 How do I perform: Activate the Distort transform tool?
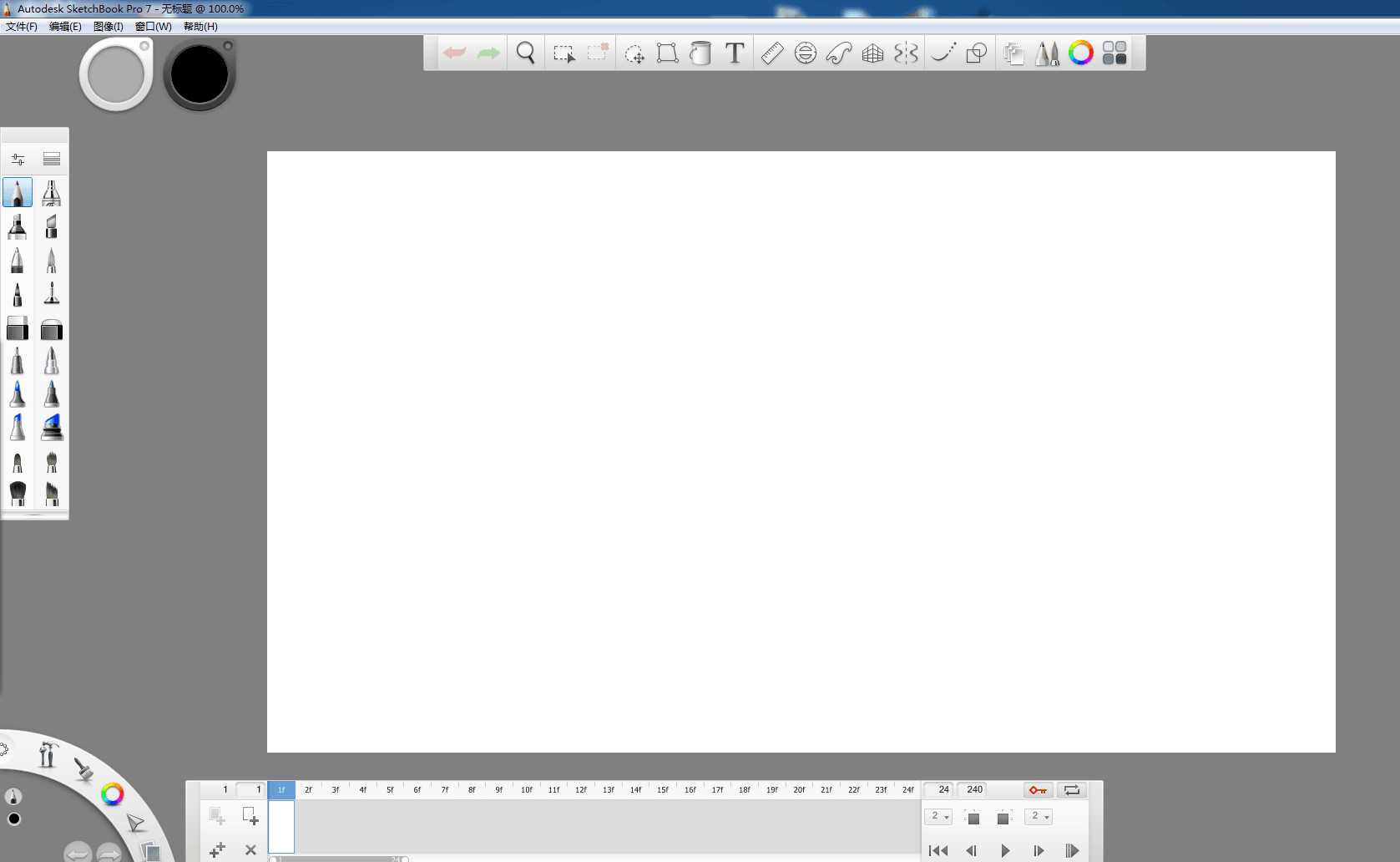[667, 53]
